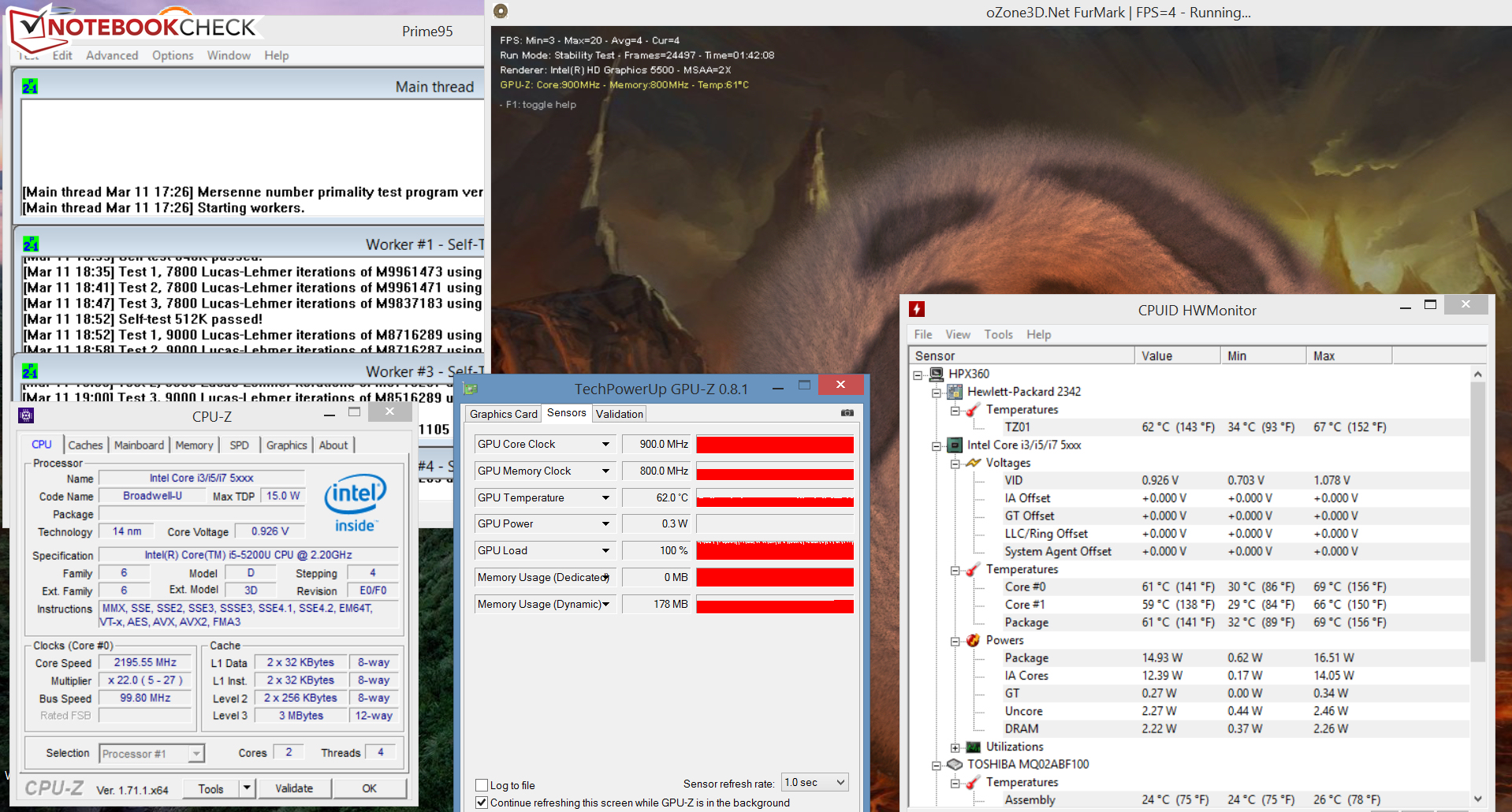Image resolution: width=1512 pixels, height=812 pixels.
Task: Click the Specification field in CPU-Z
Action: tap(248, 555)
